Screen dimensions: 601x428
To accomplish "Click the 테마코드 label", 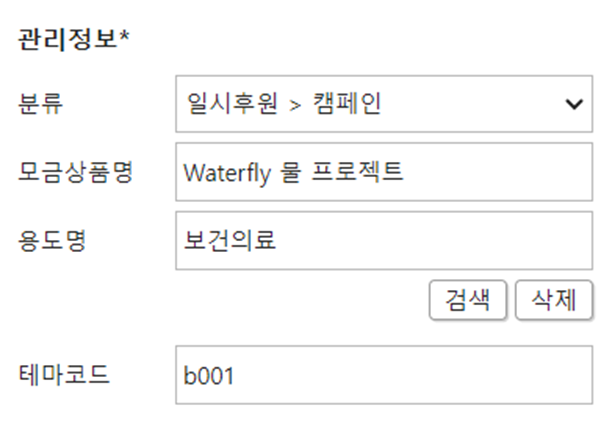I will (x=64, y=375).
